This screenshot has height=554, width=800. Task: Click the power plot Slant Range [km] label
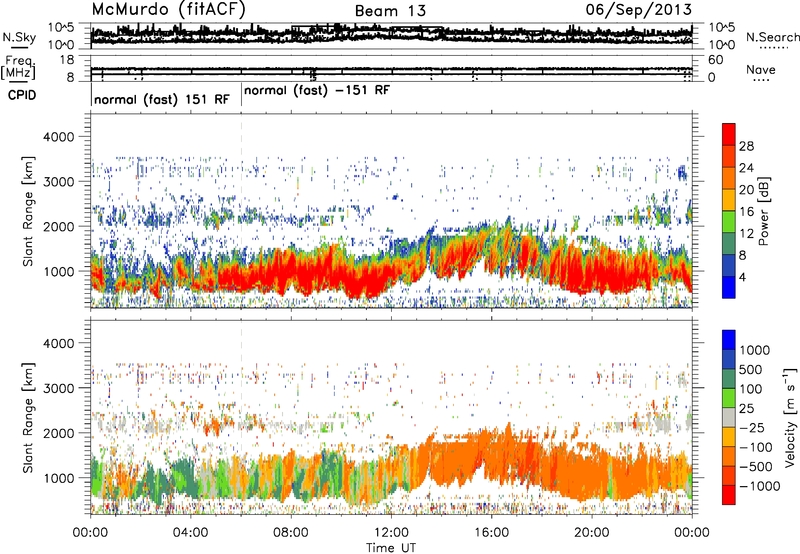coord(28,211)
